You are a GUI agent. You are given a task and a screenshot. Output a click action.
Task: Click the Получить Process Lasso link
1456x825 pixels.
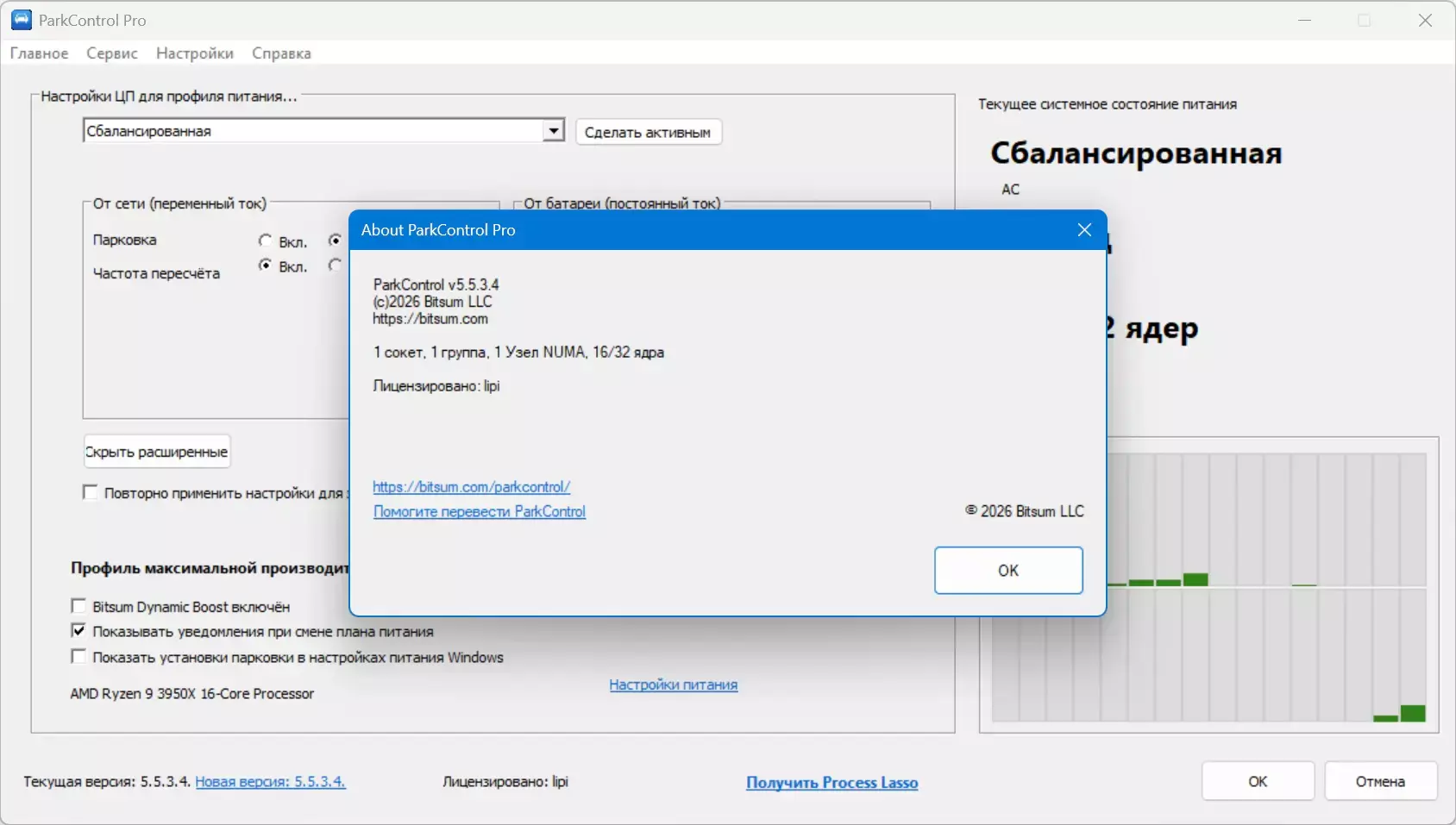pos(832,782)
